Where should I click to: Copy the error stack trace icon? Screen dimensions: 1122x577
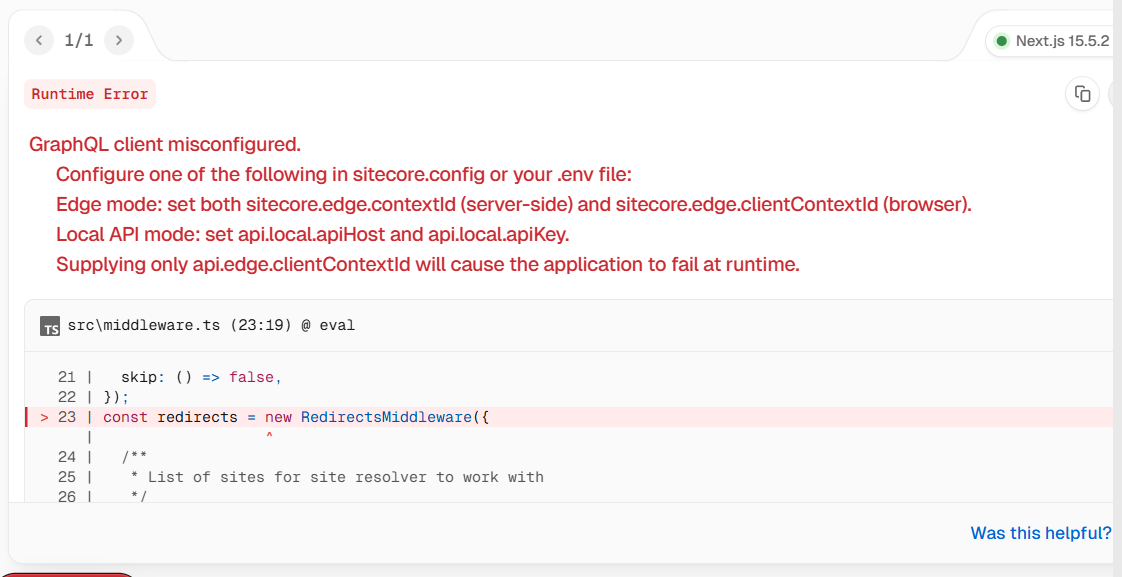[x=1083, y=94]
